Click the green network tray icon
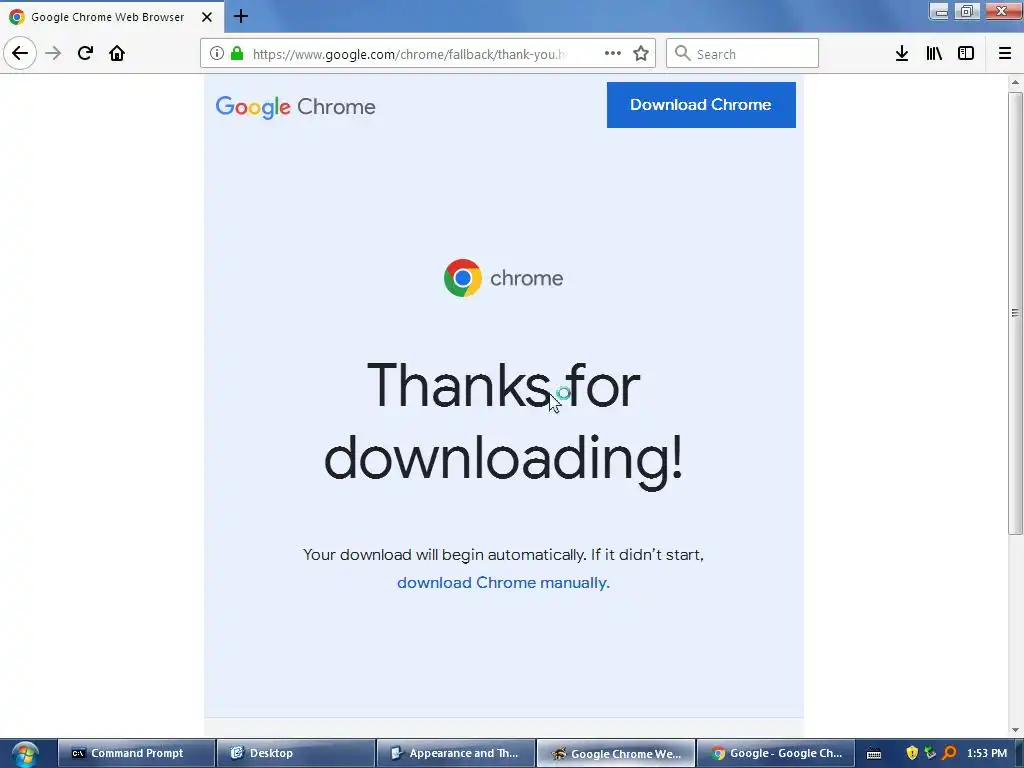 931,753
